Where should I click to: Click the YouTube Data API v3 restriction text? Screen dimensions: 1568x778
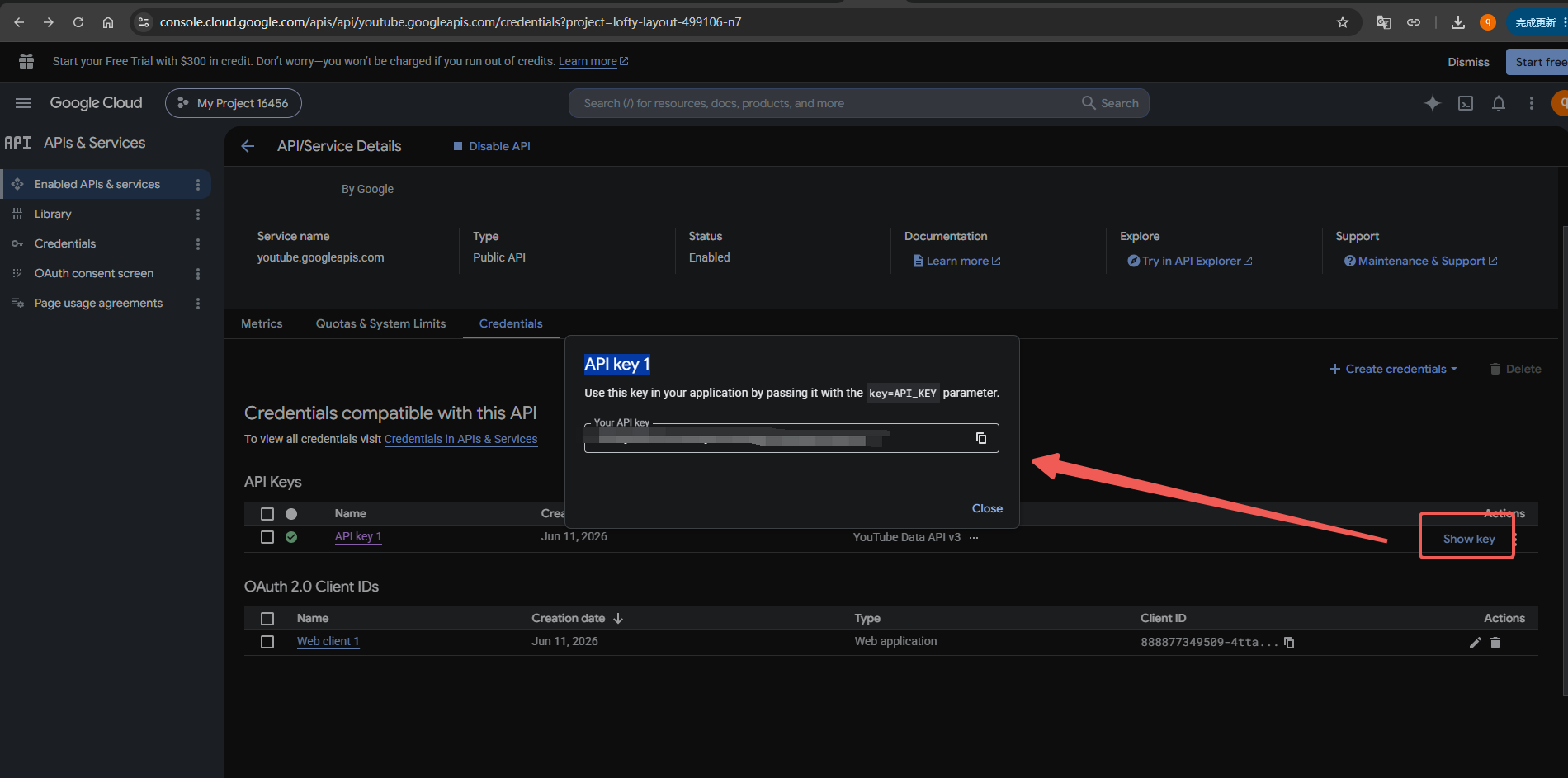point(907,537)
